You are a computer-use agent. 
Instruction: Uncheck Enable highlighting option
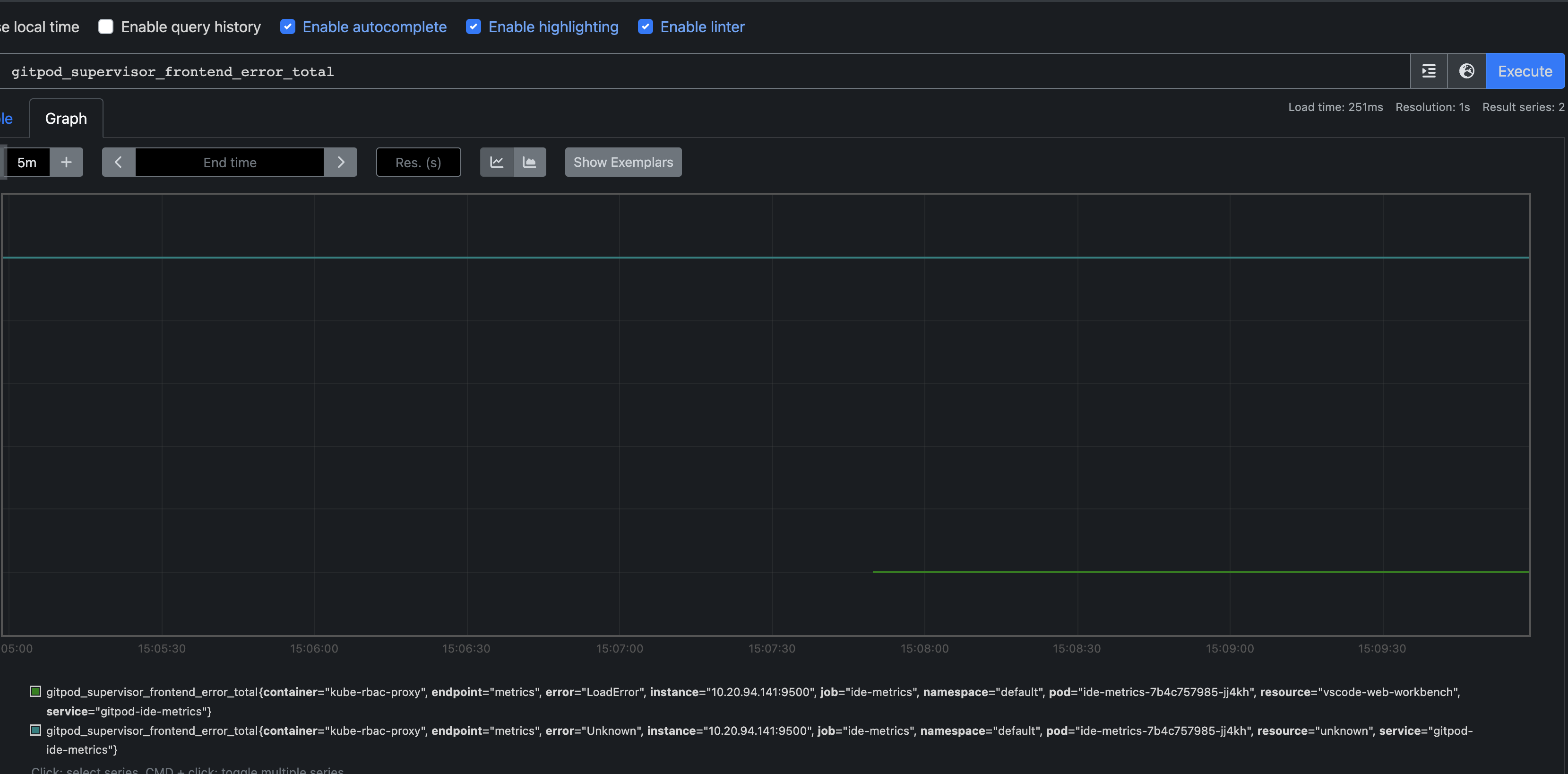[474, 27]
